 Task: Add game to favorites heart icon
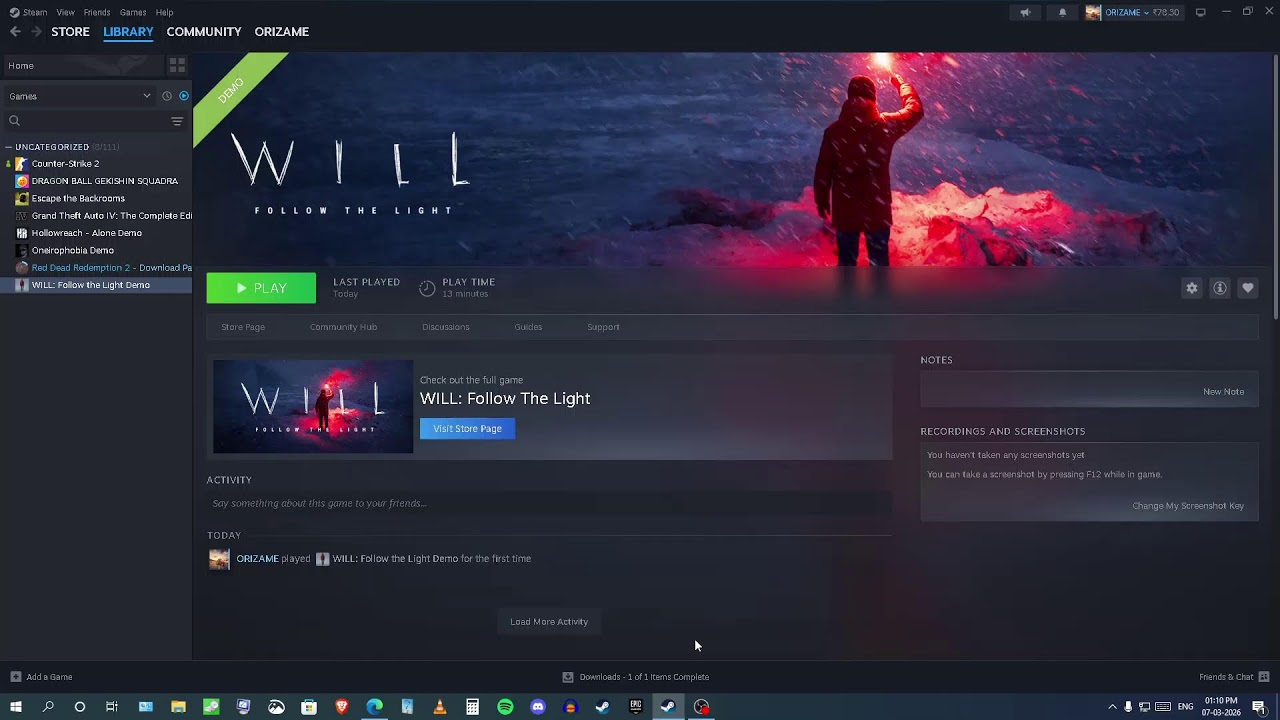tap(1248, 288)
